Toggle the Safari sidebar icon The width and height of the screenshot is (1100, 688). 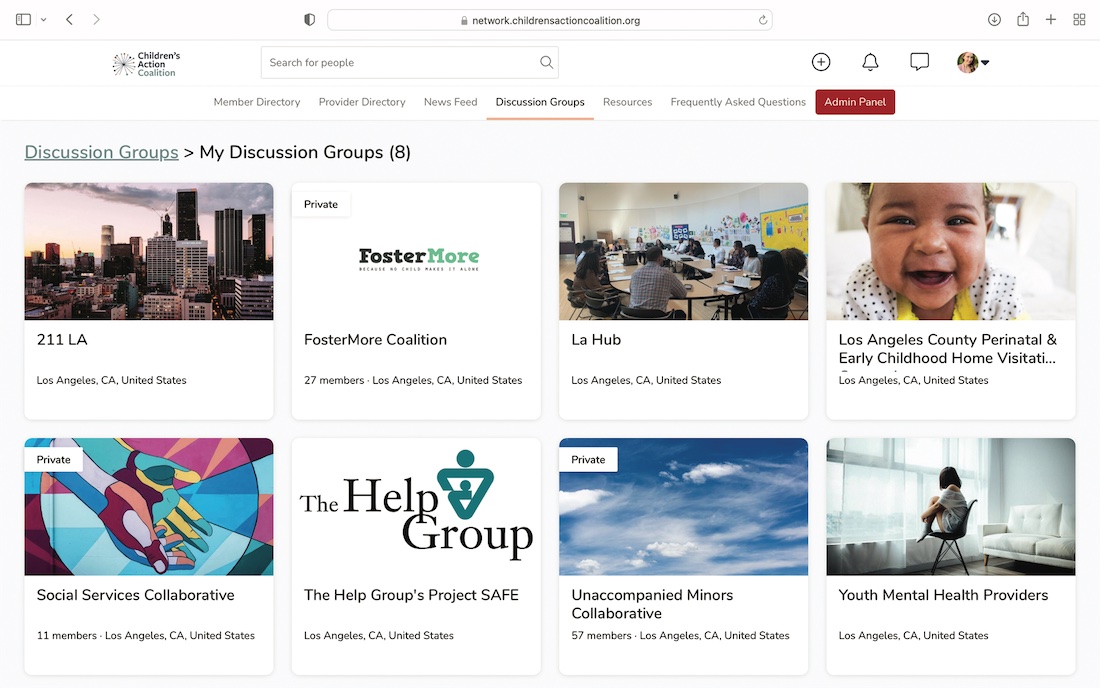[23, 20]
